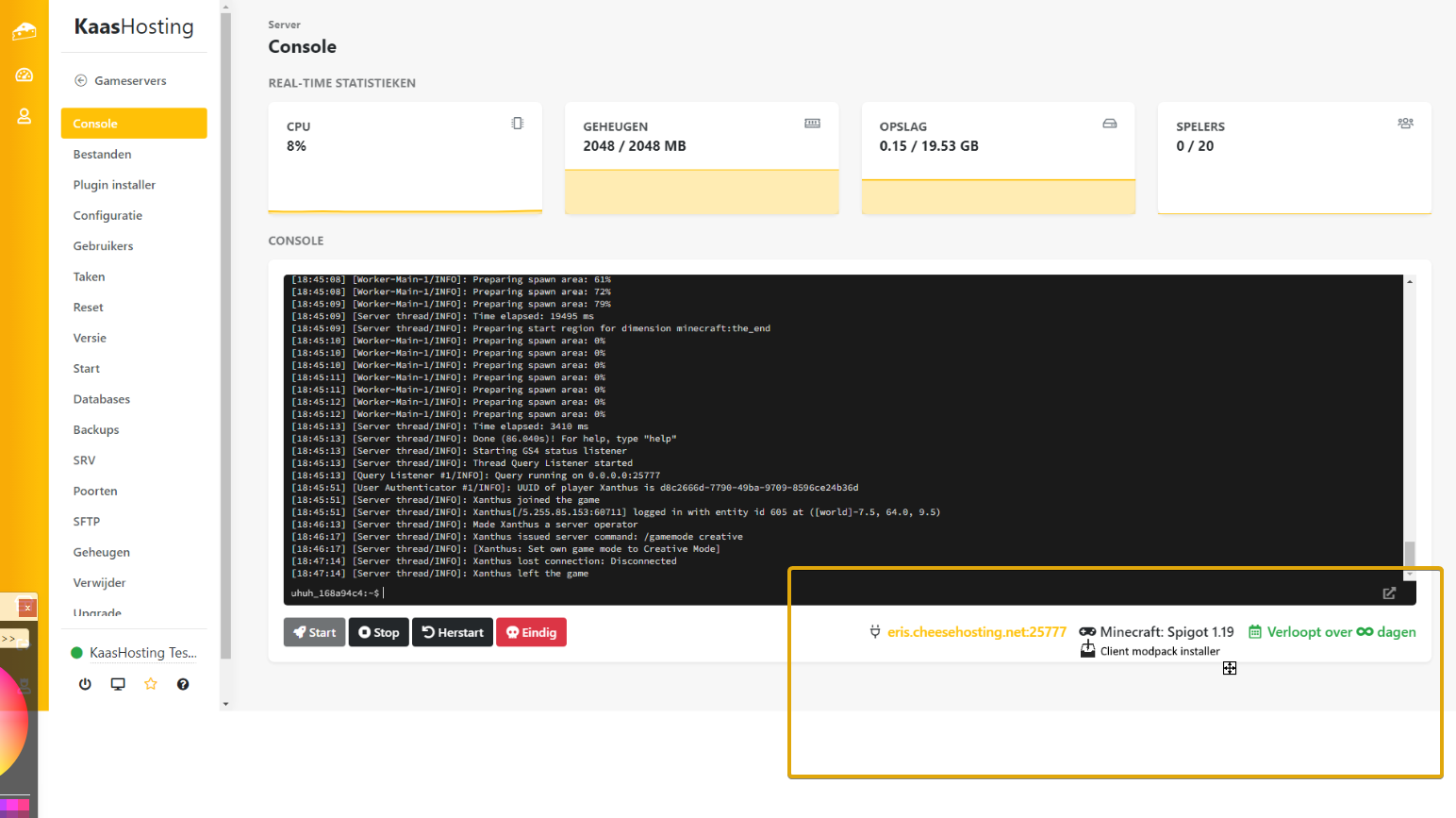
Task: Go to Plugin installer
Action: pyautogui.click(x=114, y=185)
